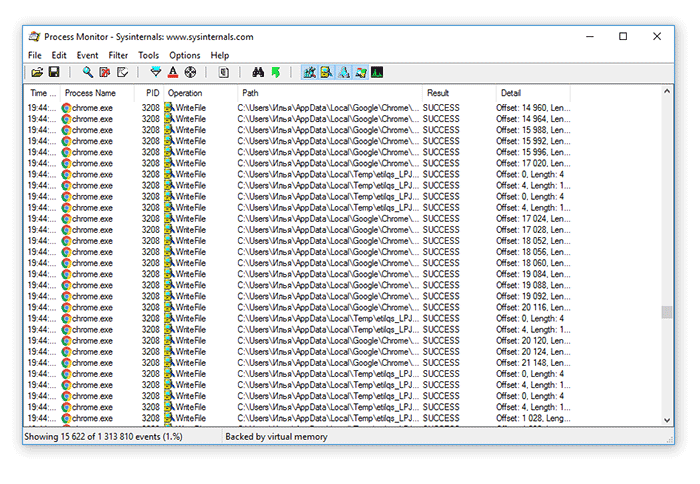Open Highlight settings with the red A icon

173,72
